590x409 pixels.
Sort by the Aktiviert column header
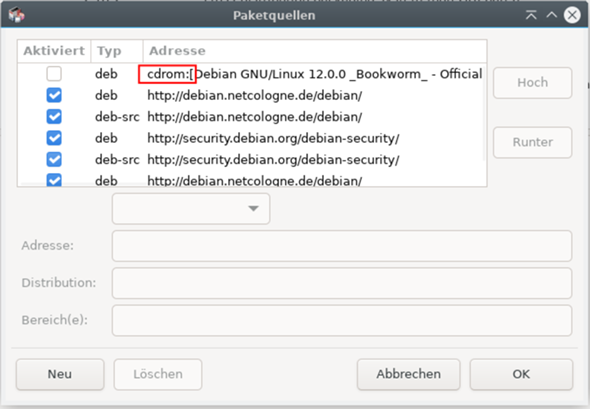(54, 51)
